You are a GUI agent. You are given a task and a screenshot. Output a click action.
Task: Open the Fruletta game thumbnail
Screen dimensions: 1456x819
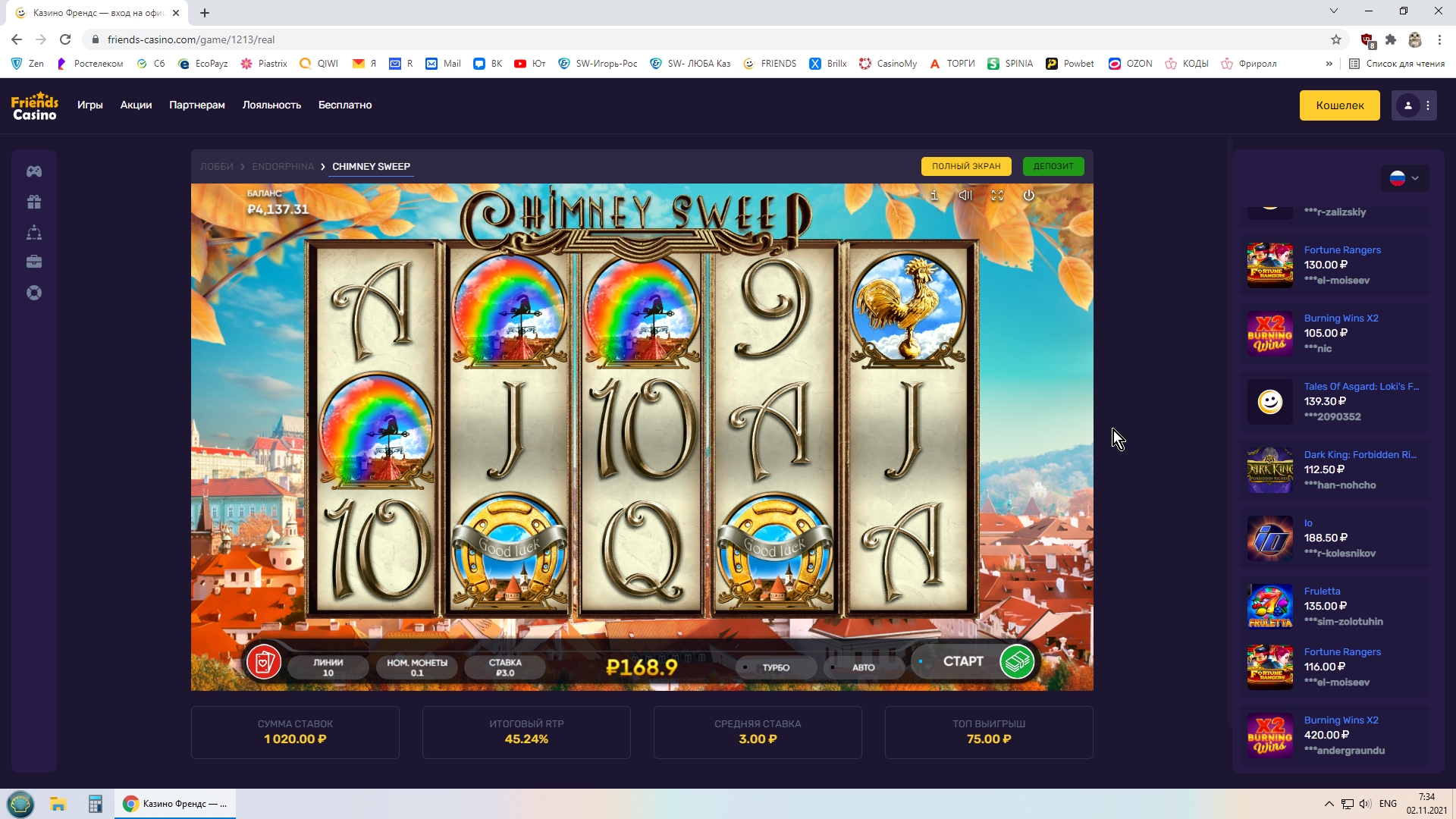(1270, 607)
